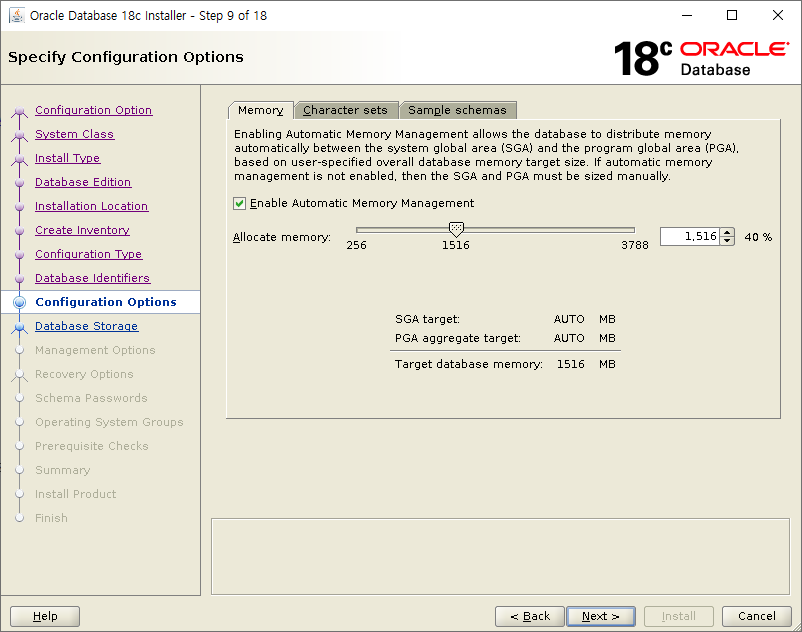Click the Help button
The width and height of the screenshot is (802, 632).
45,616
